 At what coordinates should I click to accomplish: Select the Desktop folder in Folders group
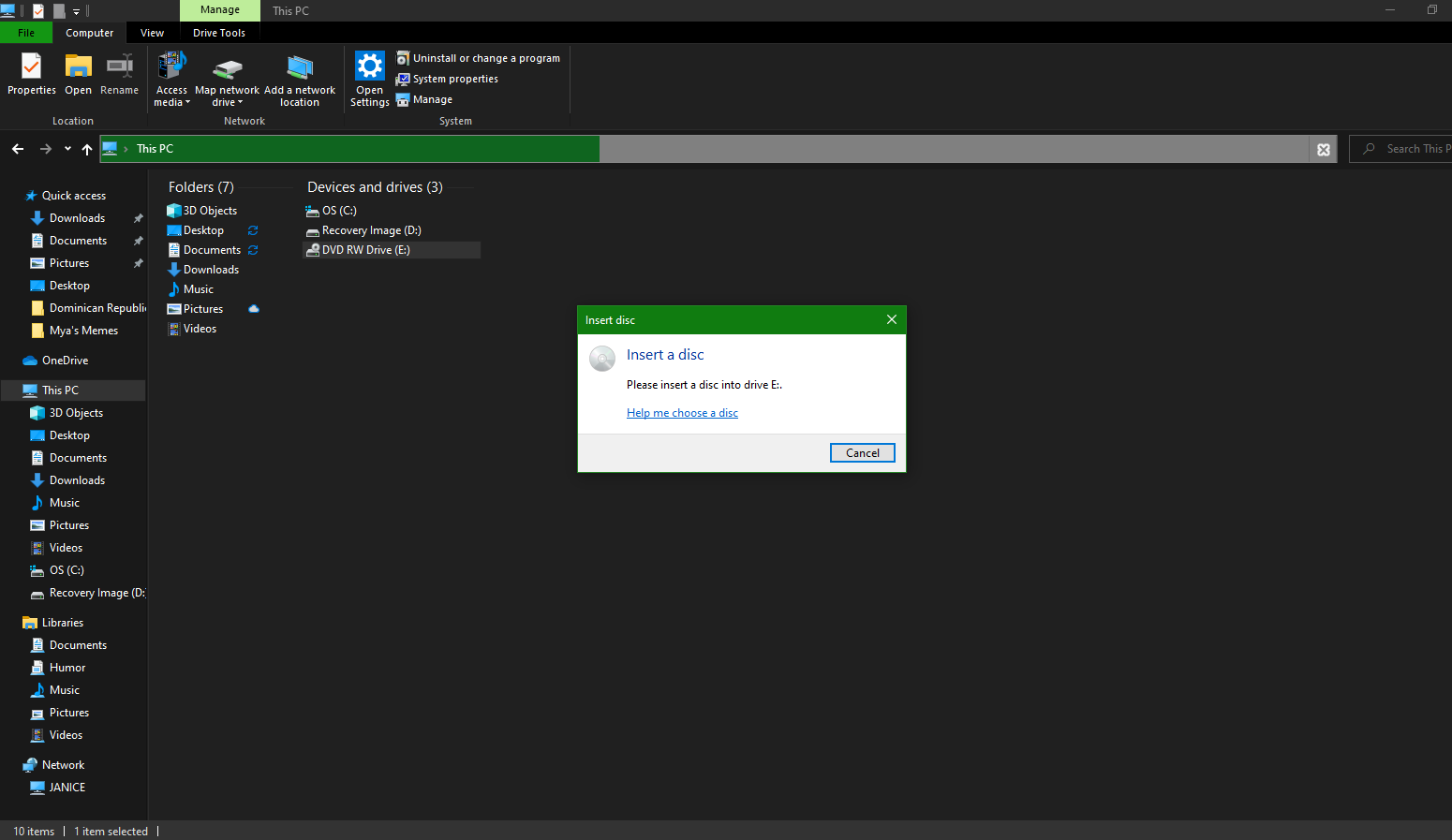click(196, 230)
